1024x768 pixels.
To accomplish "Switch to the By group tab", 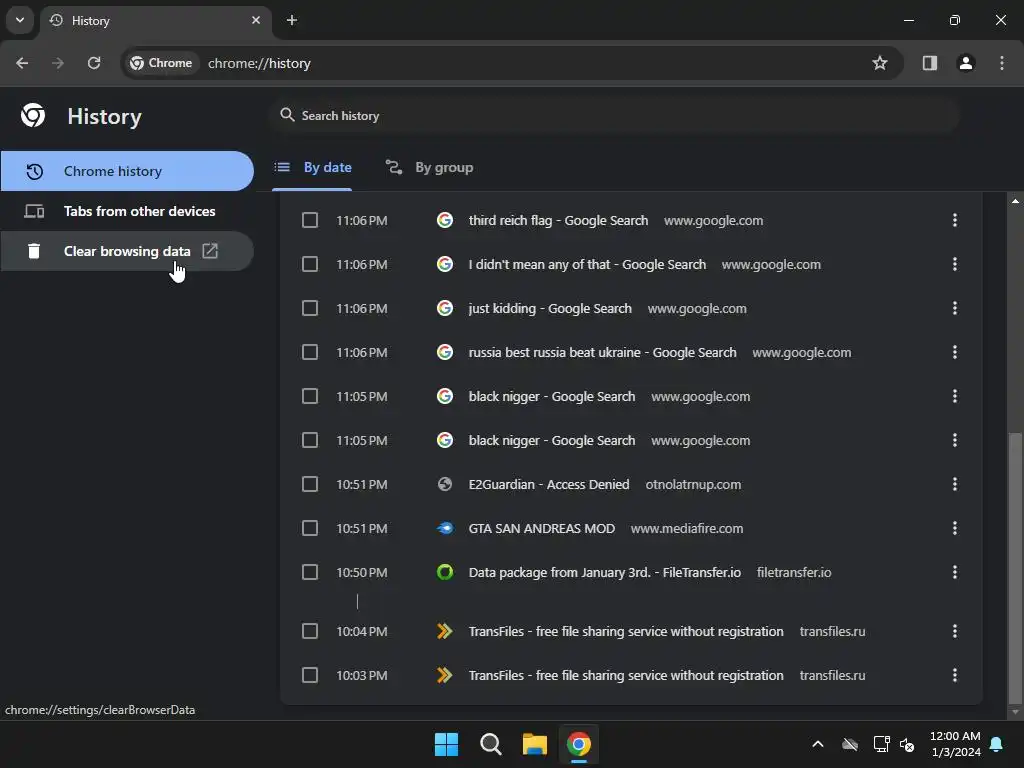I will 429,168.
